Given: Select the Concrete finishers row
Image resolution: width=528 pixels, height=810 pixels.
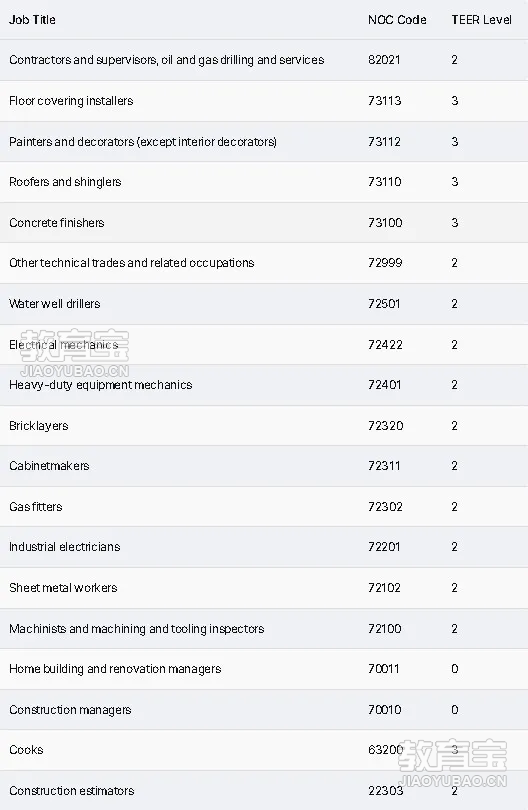Looking at the screenshot, I should [x=264, y=223].
